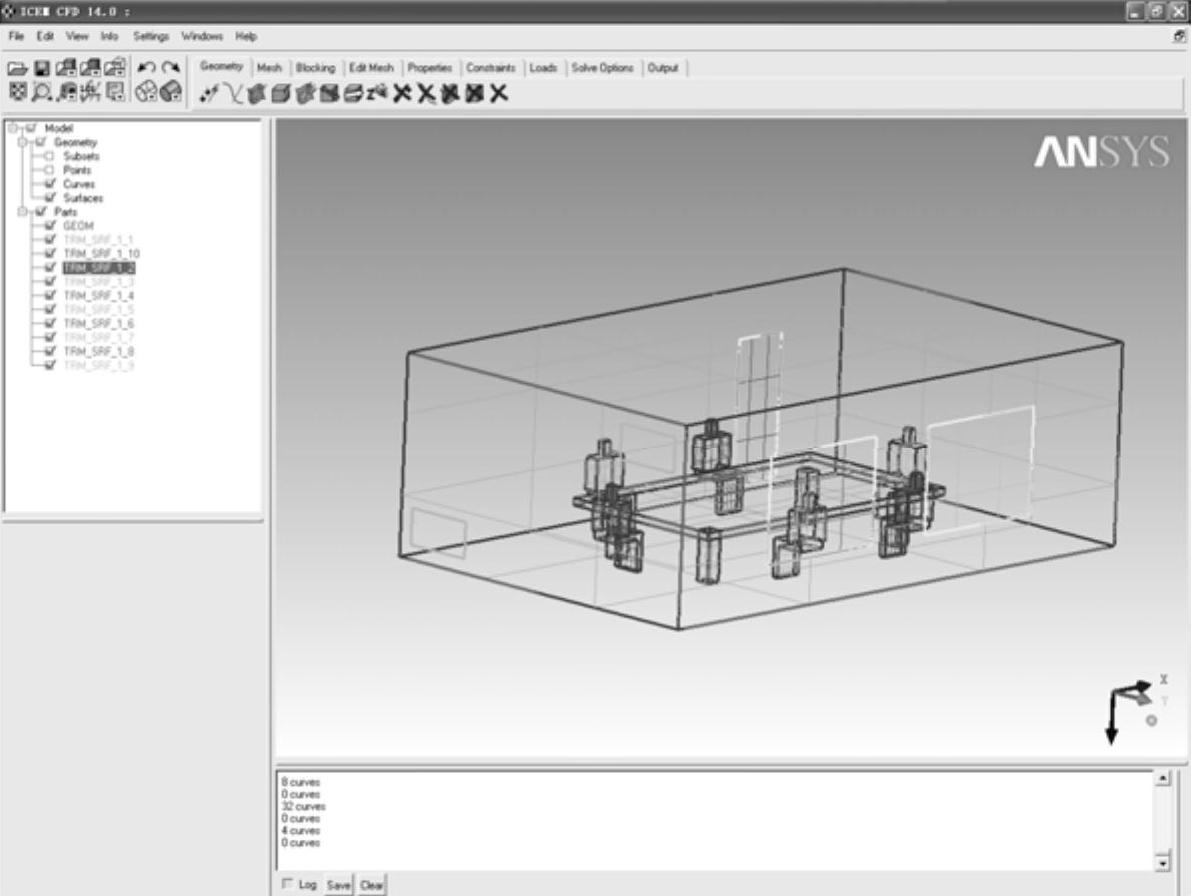
Task: Click the message log scrollbar down arrow
Action: (x=1162, y=862)
